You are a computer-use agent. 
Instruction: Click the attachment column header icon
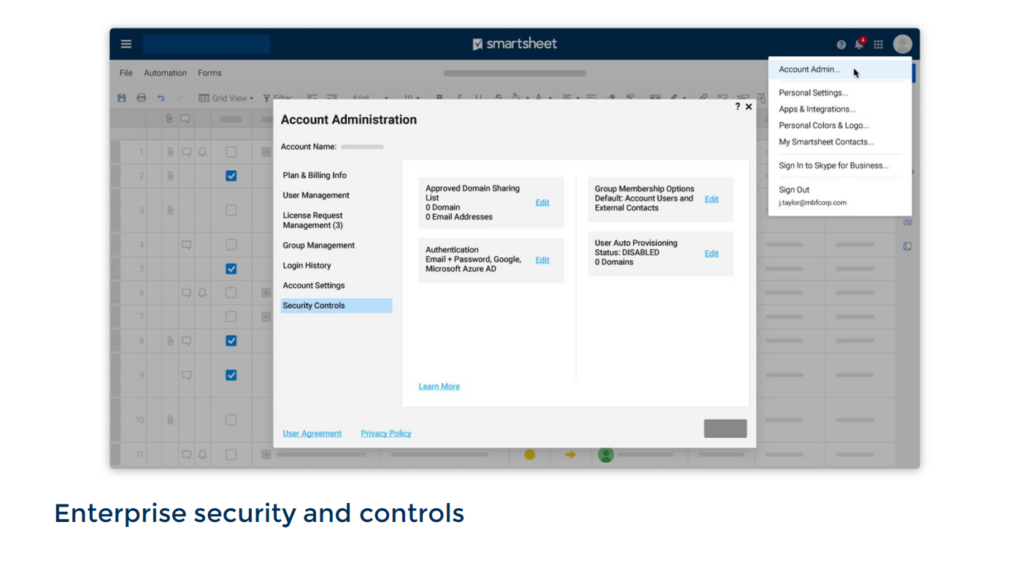click(x=170, y=118)
